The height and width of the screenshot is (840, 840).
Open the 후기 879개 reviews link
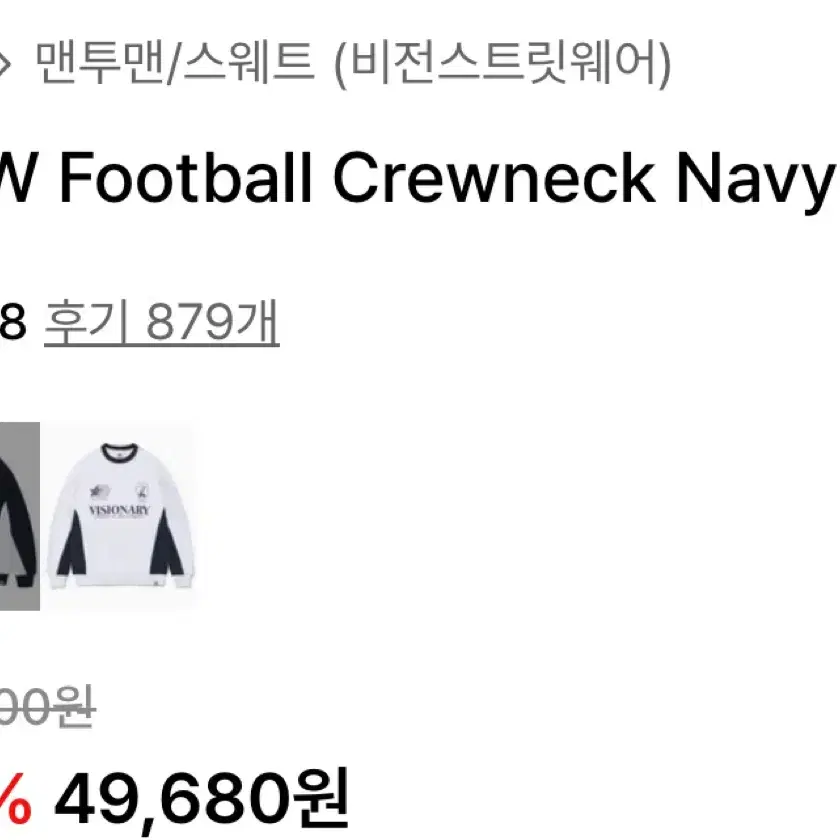click(162, 321)
